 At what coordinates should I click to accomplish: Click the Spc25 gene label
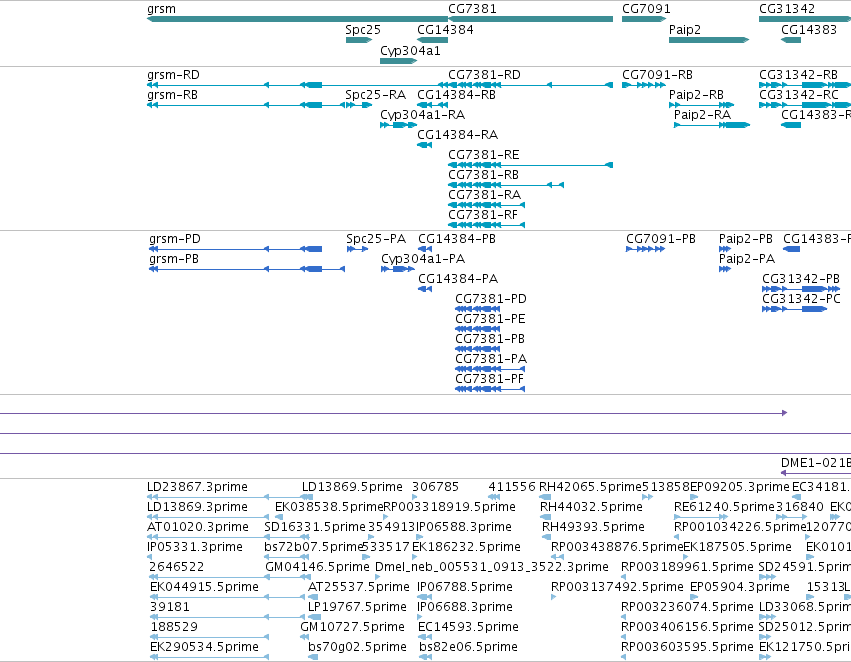363,30
